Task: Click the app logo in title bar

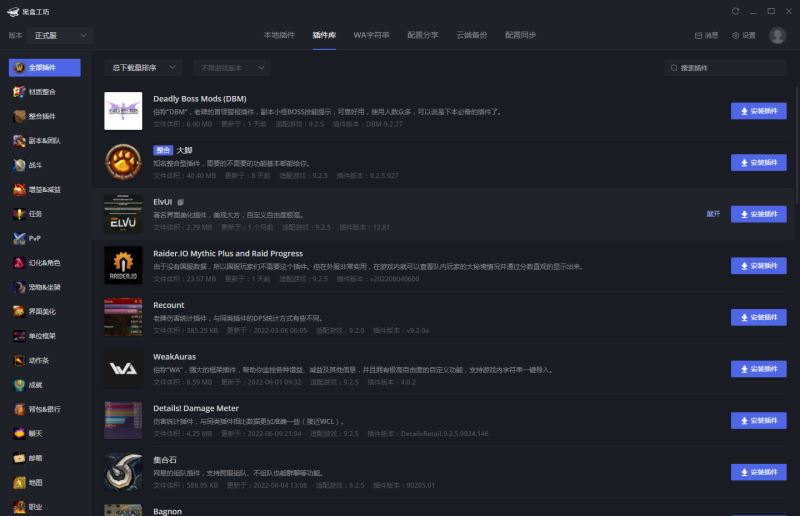Action: tap(13, 12)
